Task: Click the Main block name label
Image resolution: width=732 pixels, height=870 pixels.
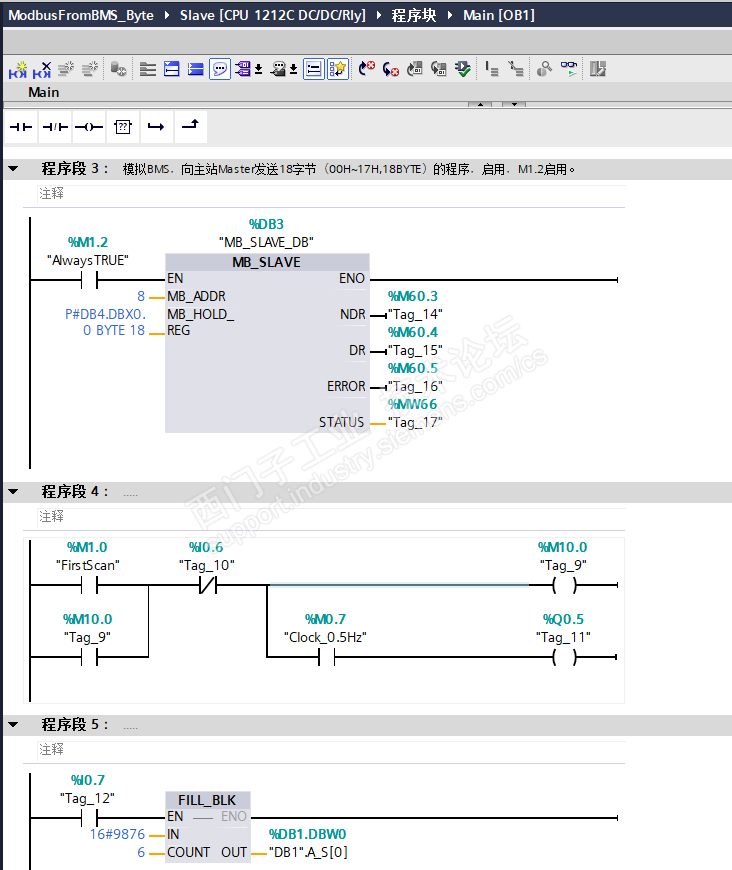Action: pos(44,92)
